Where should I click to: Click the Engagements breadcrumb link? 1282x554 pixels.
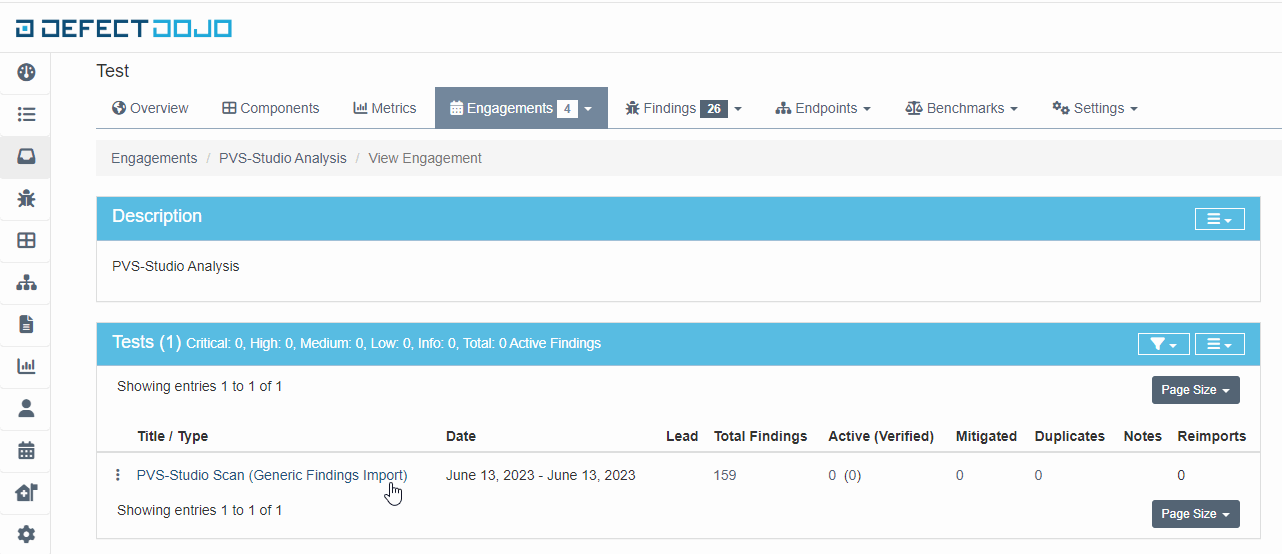(154, 158)
